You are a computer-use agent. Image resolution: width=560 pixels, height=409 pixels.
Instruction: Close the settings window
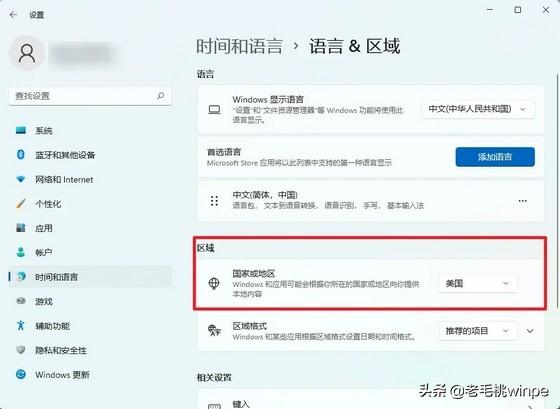pos(546,10)
